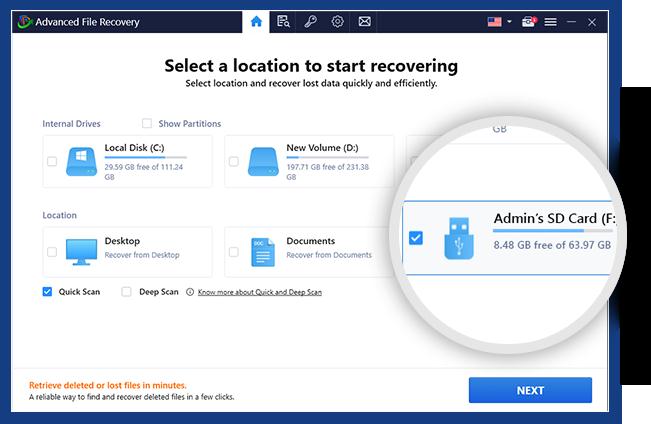Select the Desktop location checkbox
Viewport: 651px width, 424px height.
52,252
